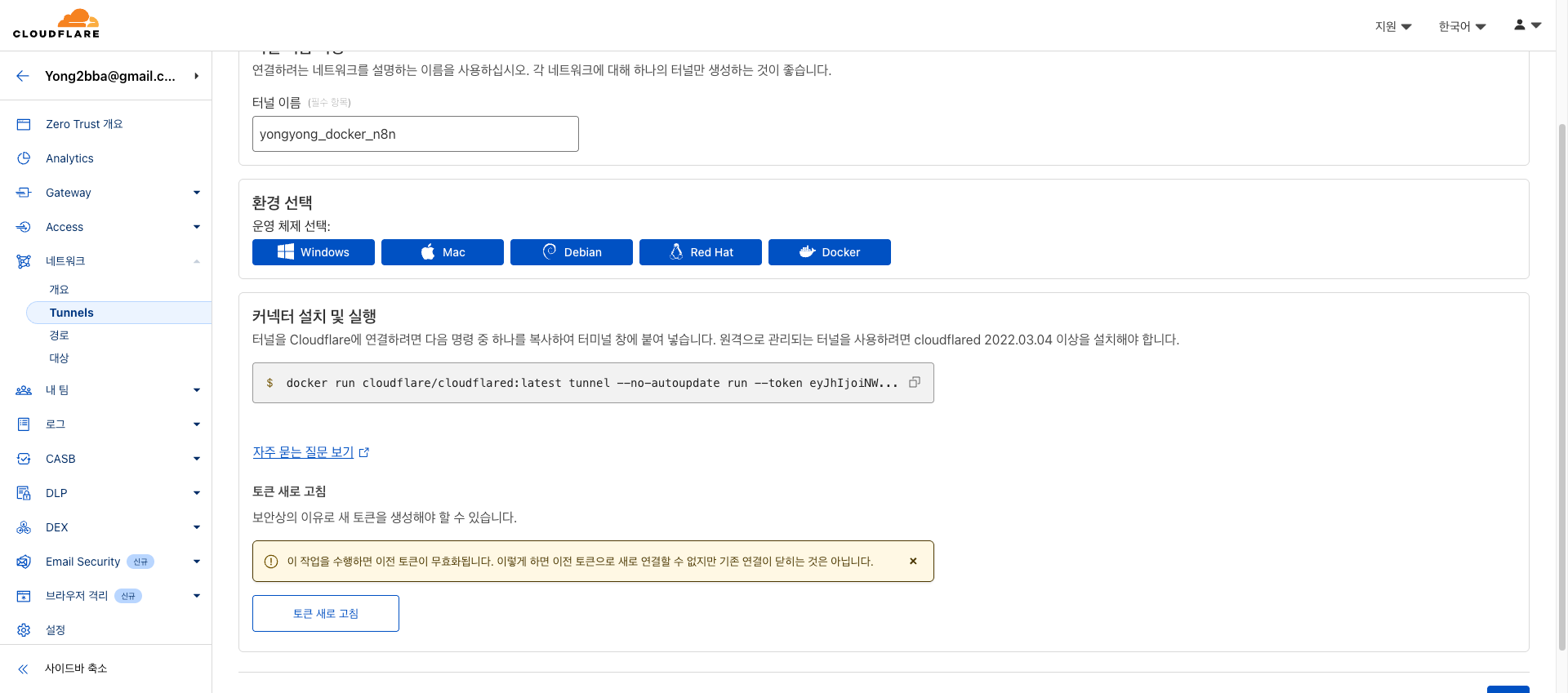Expand the Gateway menu
Screen dimensions: 1568x693
coord(69,193)
